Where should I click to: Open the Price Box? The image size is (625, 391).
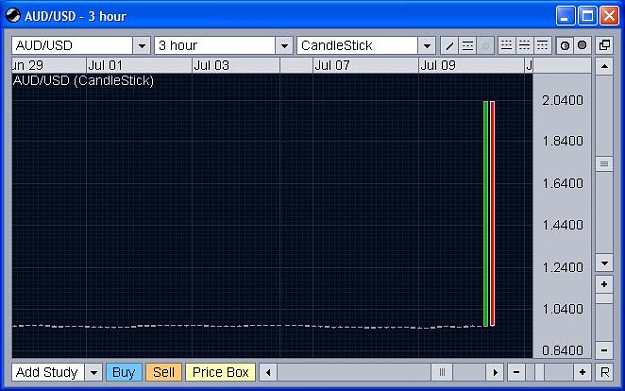pos(220,373)
